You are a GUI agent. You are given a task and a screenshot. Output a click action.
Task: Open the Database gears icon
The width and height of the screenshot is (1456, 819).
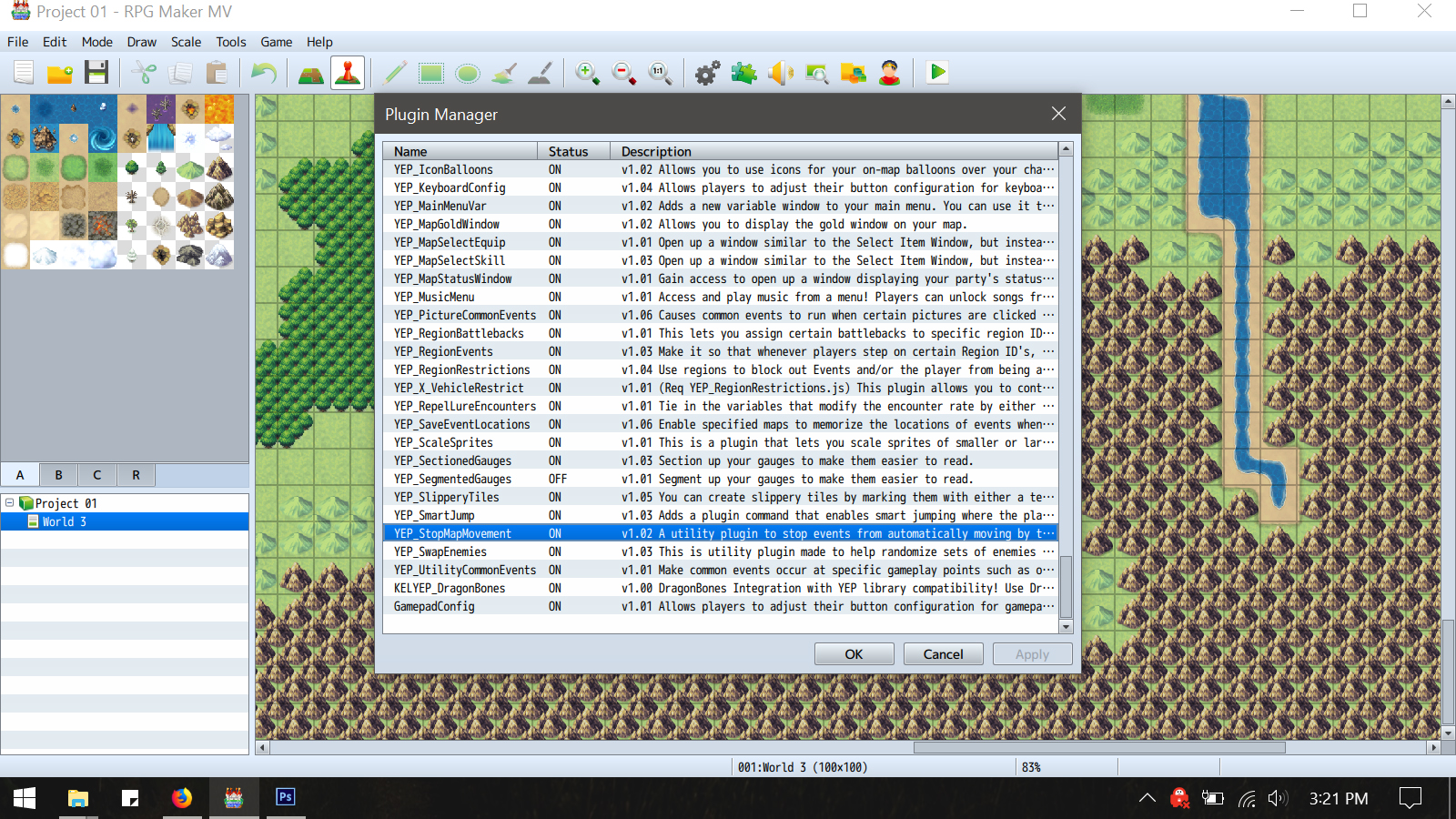point(707,73)
